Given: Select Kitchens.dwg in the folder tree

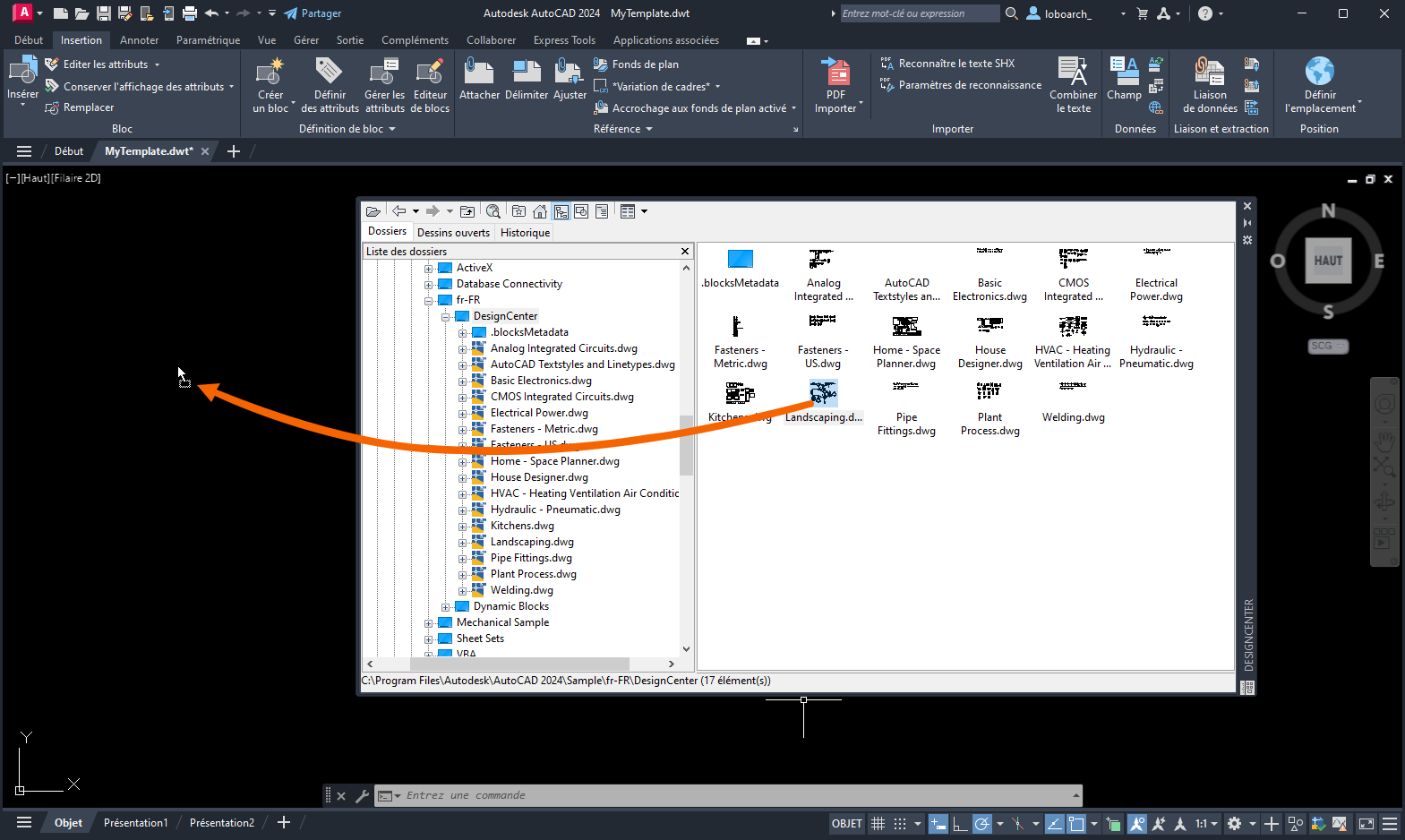Looking at the screenshot, I should click(x=522, y=526).
